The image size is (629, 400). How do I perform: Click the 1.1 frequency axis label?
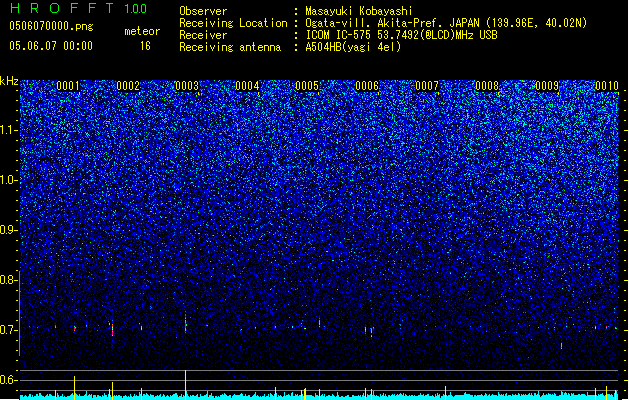9,130
